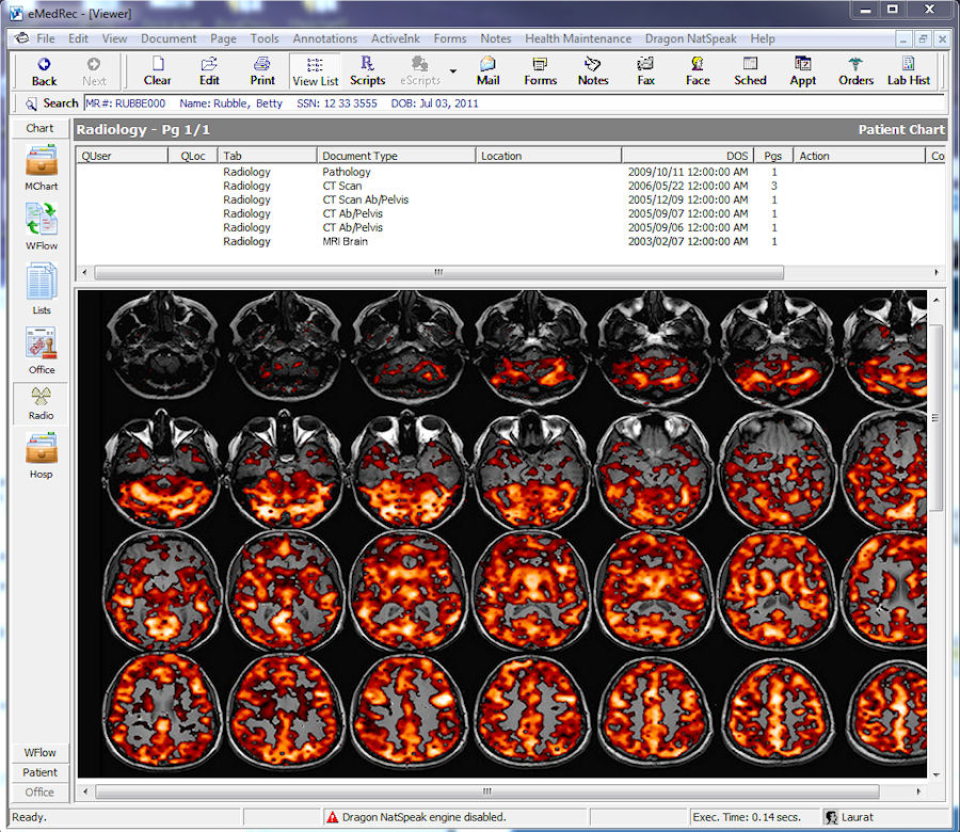The width and height of the screenshot is (960, 832).
Task: Click the Search button
Action: [52, 103]
